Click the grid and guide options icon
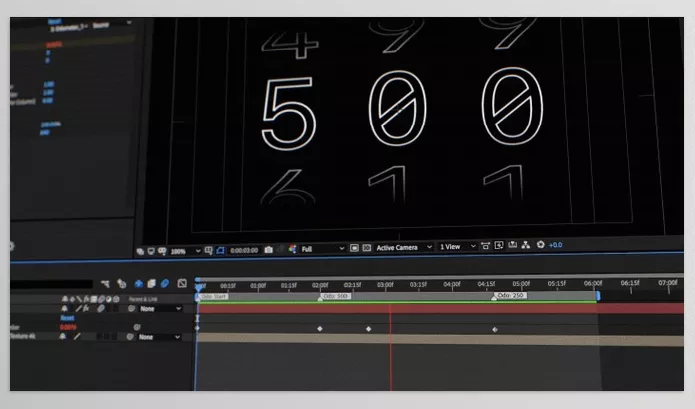Viewport: 695px width, 409px height. [209, 250]
